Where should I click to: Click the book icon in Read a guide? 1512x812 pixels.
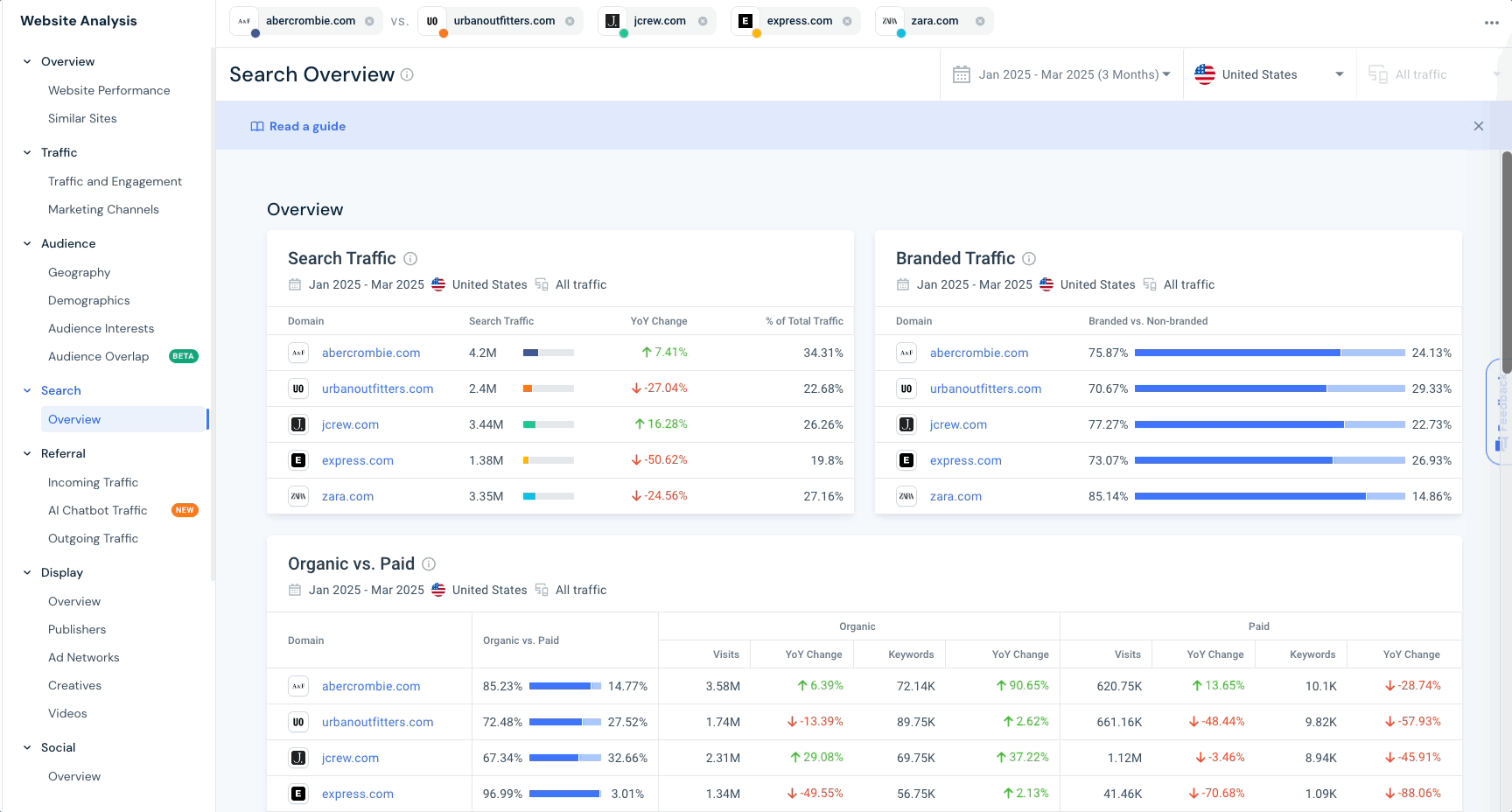pyautogui.click(x=257, y=126)
